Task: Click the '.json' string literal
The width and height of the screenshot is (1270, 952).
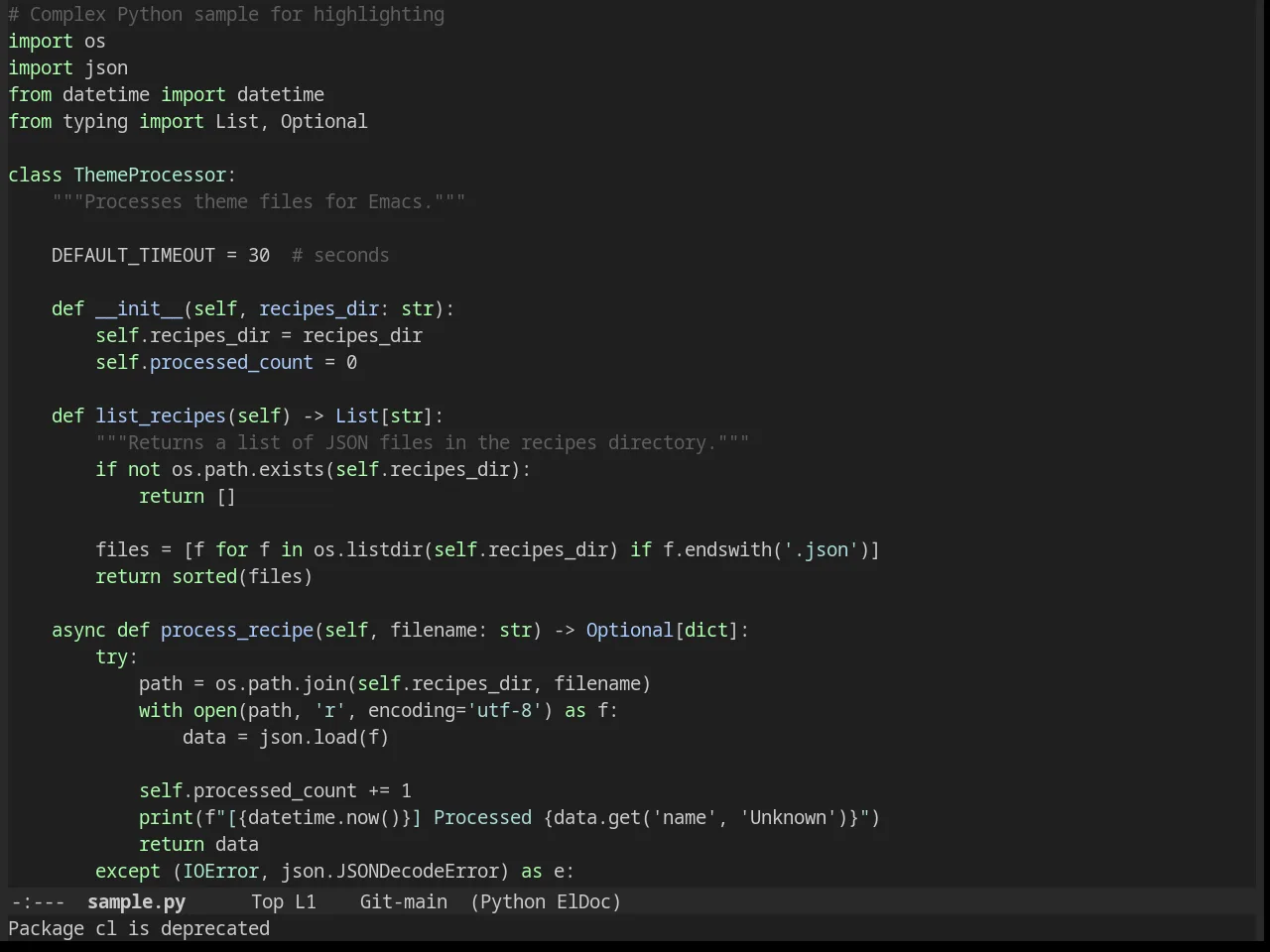Action: [821, 550]
